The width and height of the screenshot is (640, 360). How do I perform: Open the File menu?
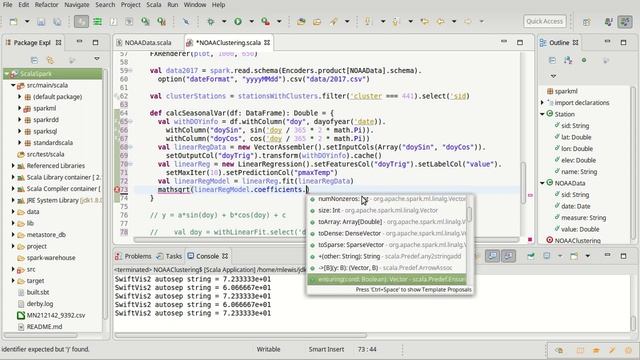pyautogui.click(x=7, y=5)
